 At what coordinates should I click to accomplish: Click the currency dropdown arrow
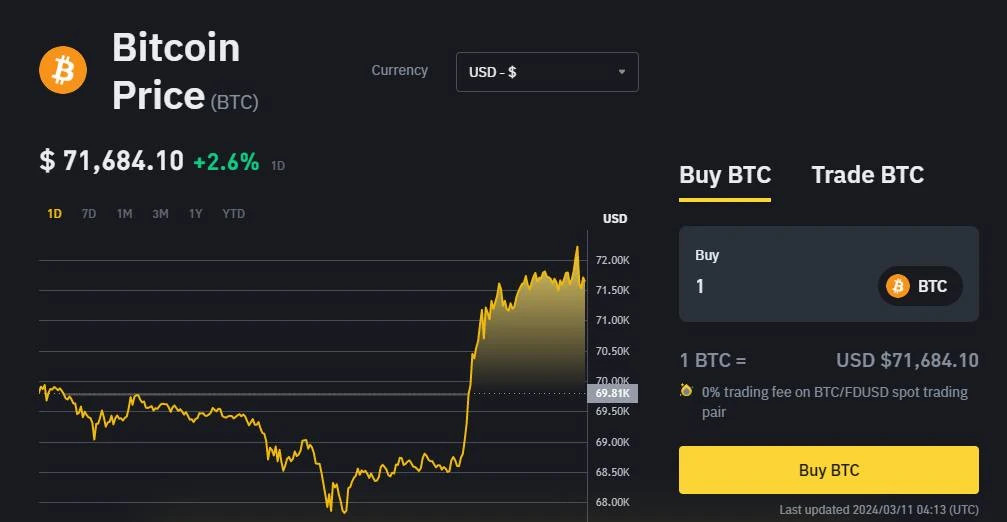tap(621, 72)
